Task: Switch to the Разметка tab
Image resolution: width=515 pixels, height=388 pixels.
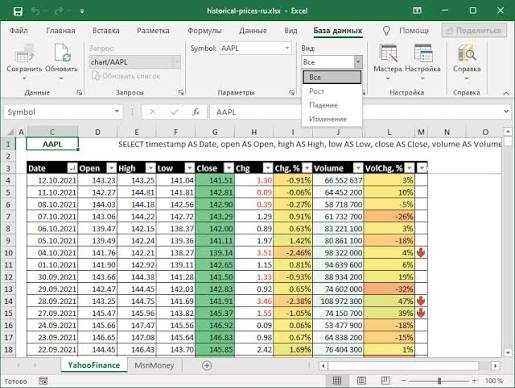Action: pyautogui.click(x=153, y=31)
